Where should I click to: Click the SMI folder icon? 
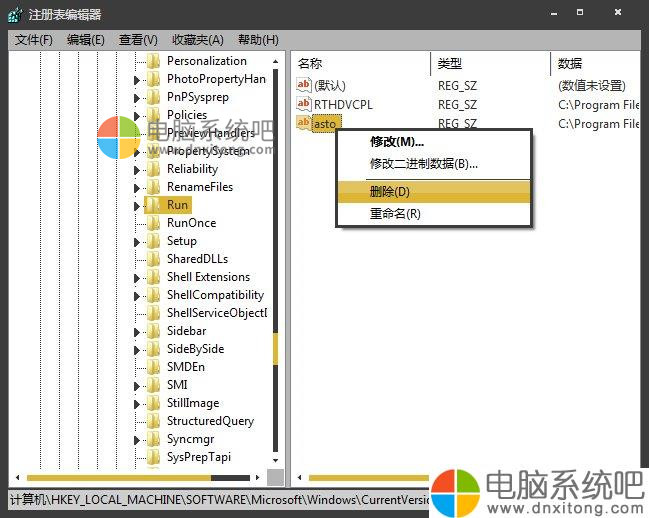tap(154, 385)
